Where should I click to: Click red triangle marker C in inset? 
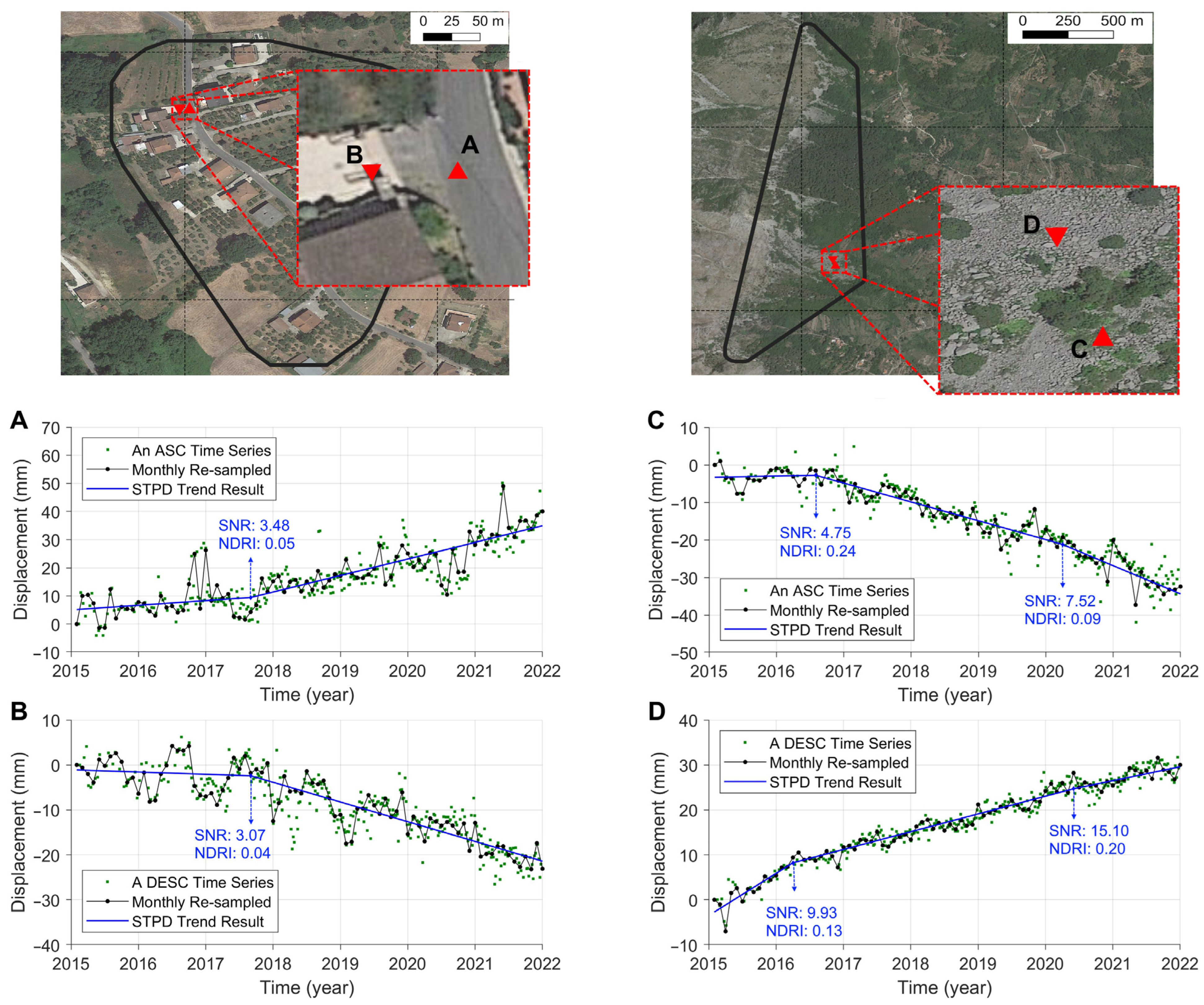click(x=1102, y=338)
